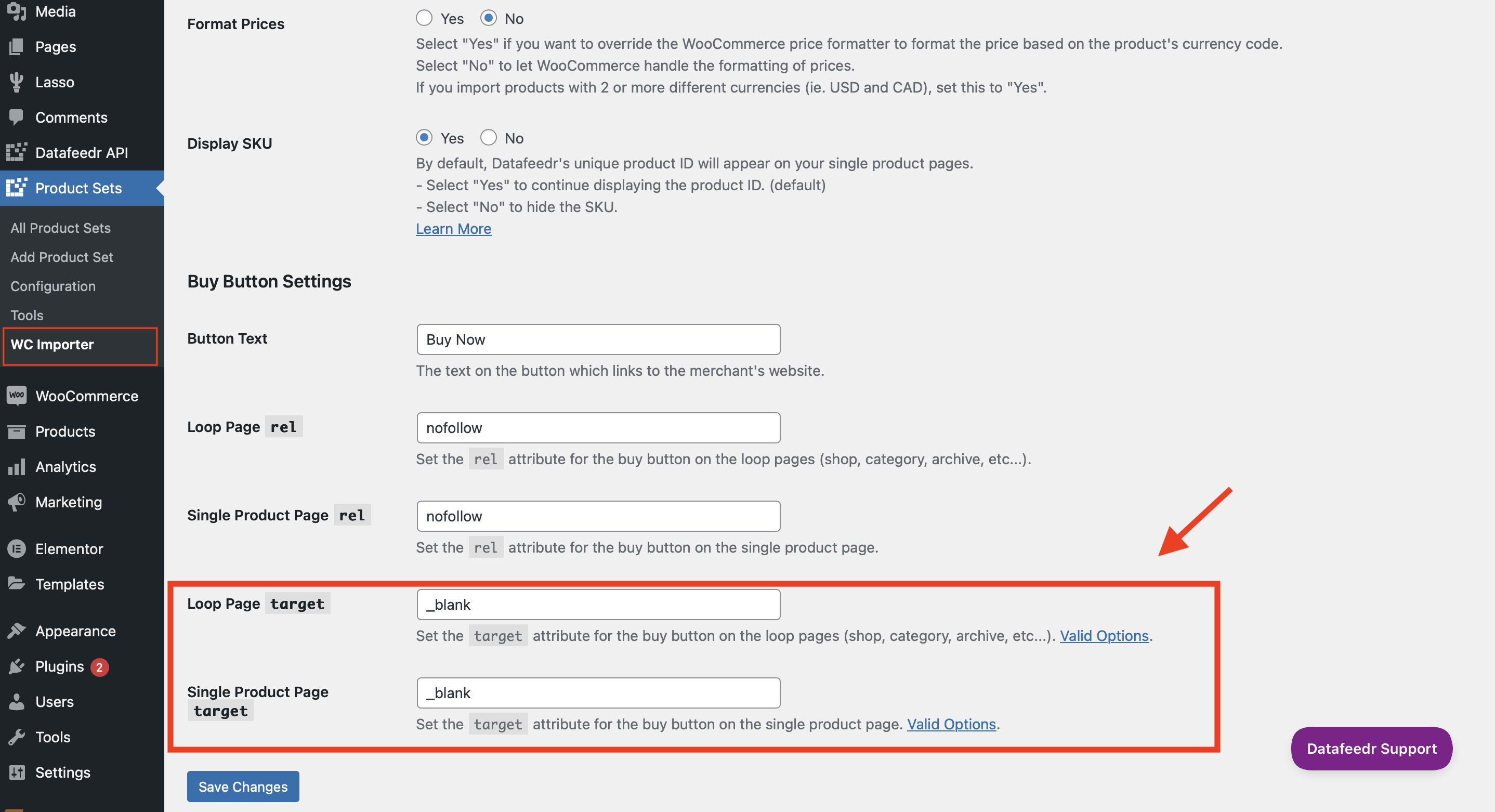Click the Comments bubble icon
Viewport: 1495px width, 812px height.
[x=17, y=117]
